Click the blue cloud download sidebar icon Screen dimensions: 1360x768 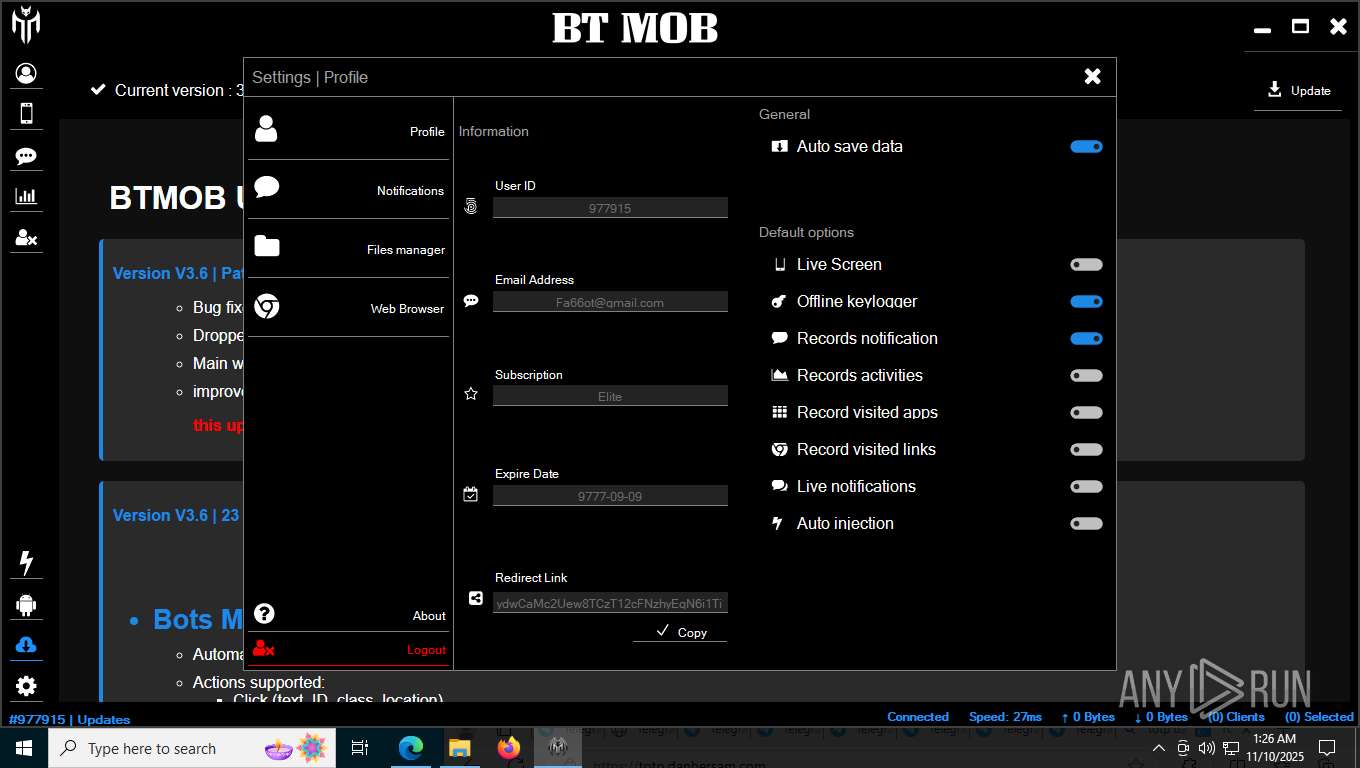coord(26,645)
